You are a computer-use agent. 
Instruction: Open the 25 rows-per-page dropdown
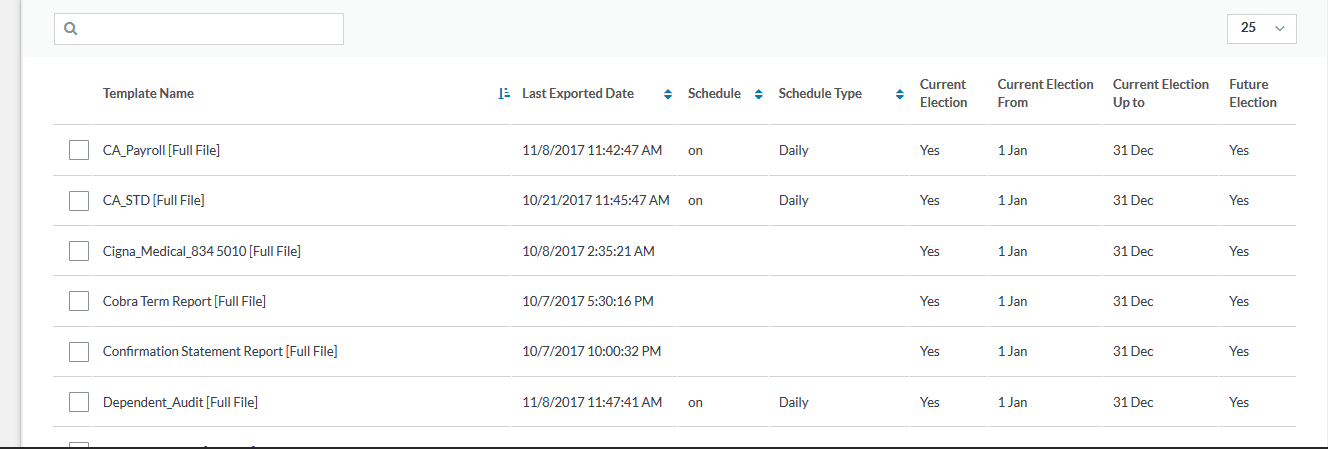coord(1261,29)
